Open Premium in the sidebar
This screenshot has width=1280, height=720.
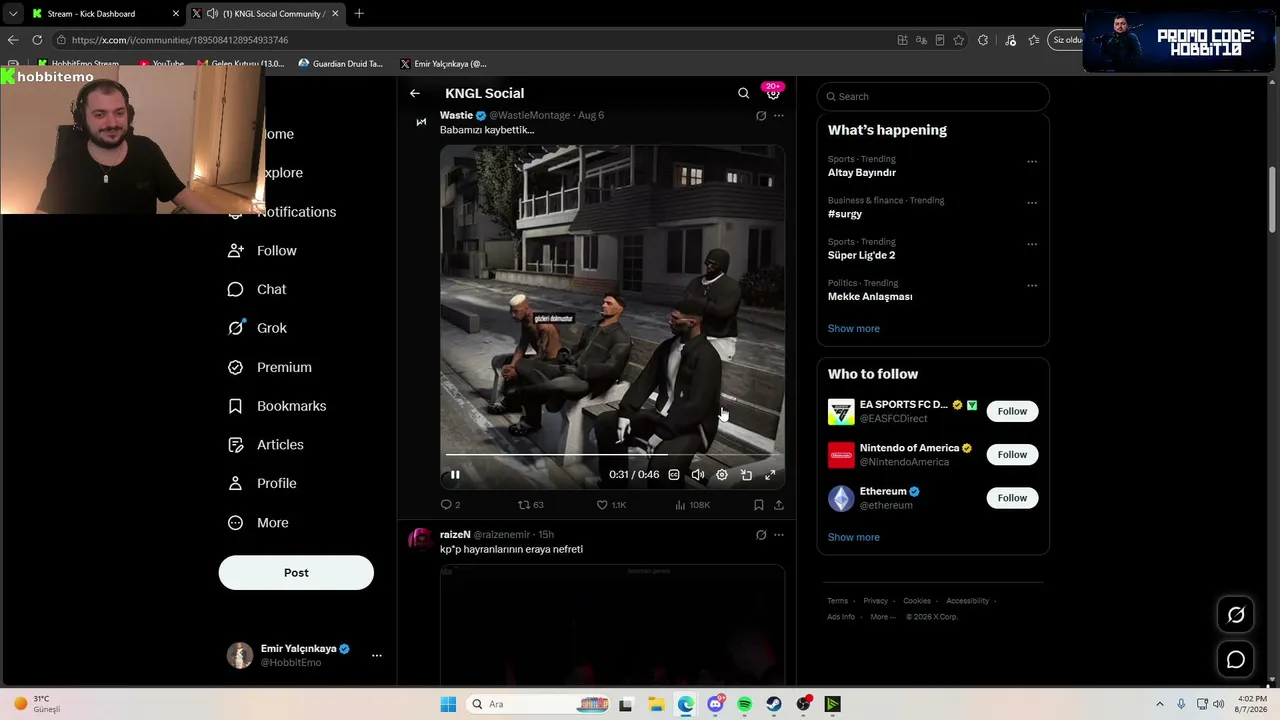(x=270, y=367)
